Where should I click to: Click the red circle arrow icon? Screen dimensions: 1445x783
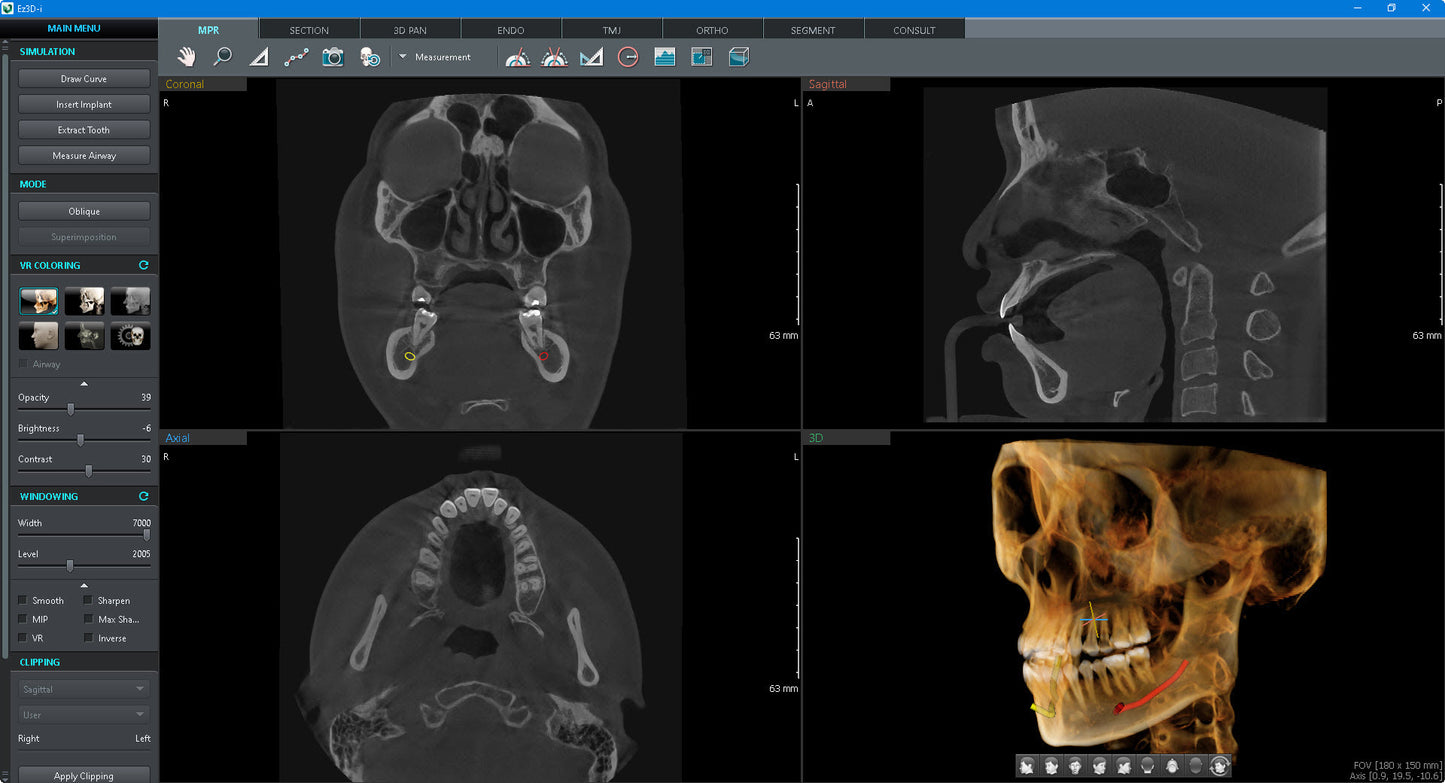(x=628, y=57)
